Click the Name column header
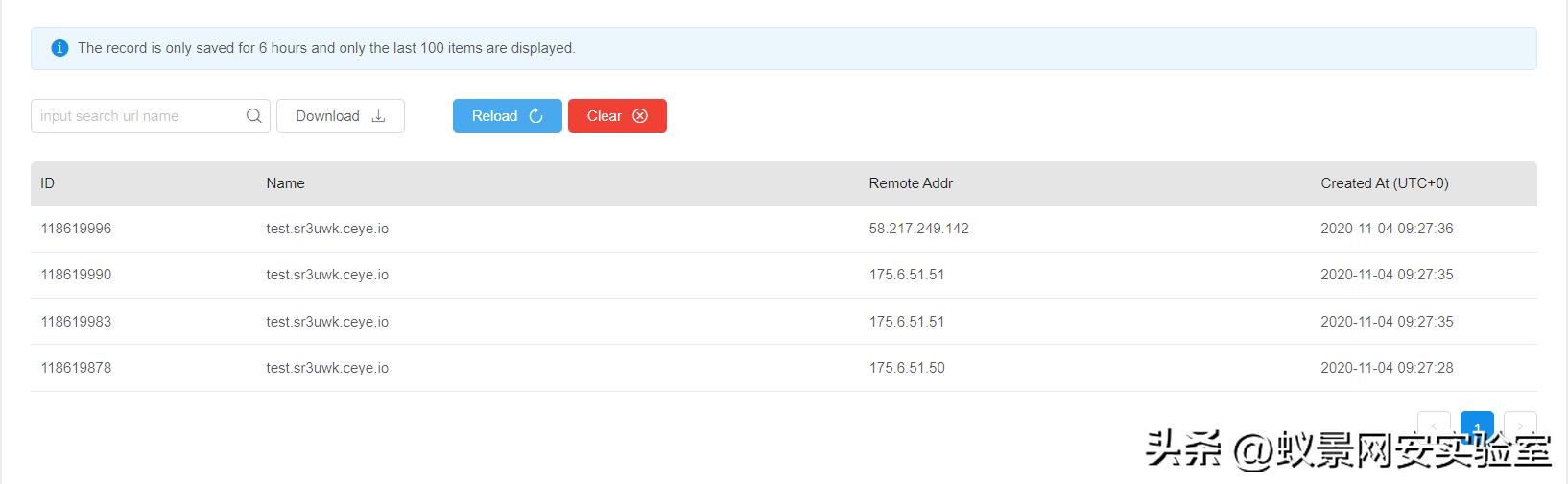 tap(285, 183)
